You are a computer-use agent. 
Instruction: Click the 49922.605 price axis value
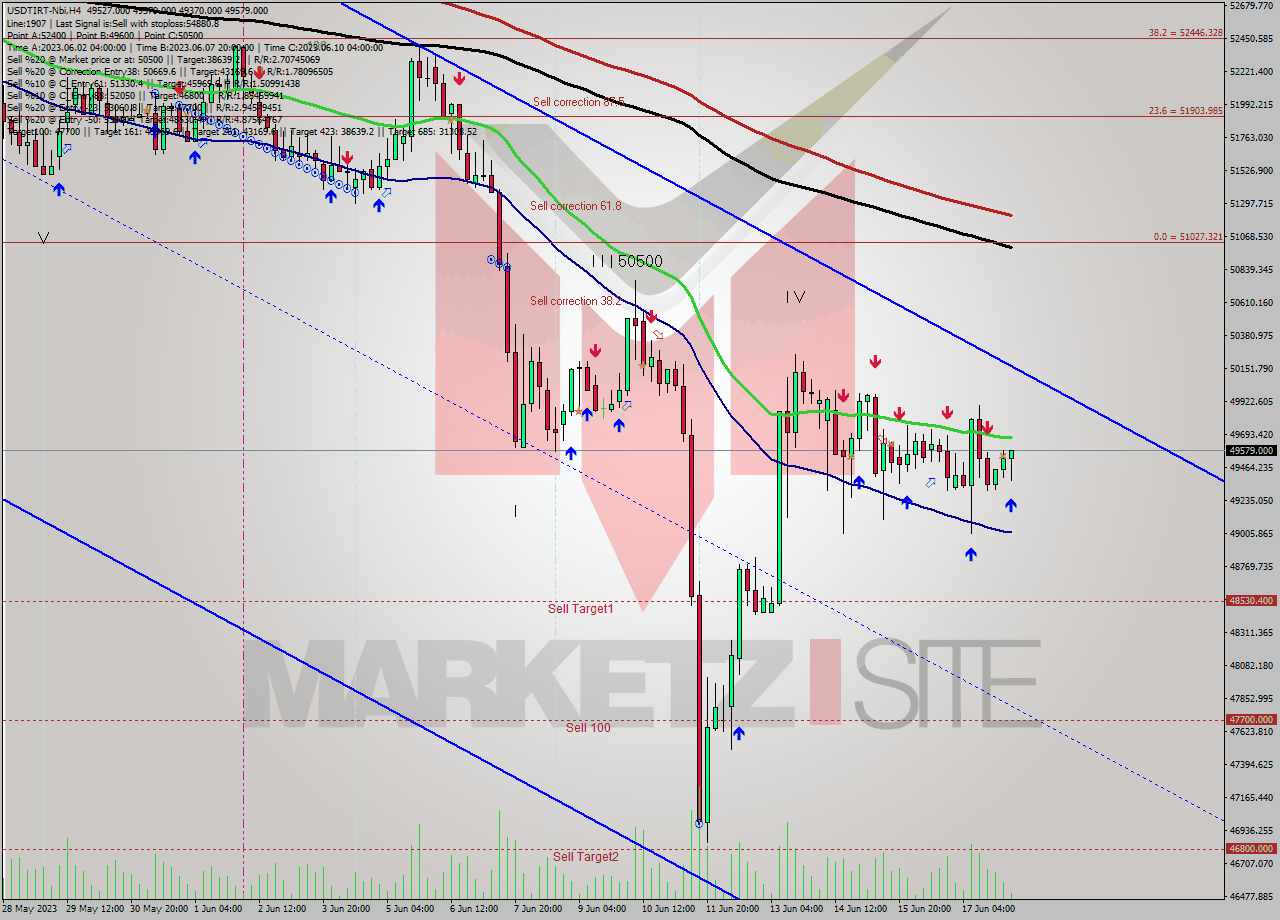tap(1251, 402)
